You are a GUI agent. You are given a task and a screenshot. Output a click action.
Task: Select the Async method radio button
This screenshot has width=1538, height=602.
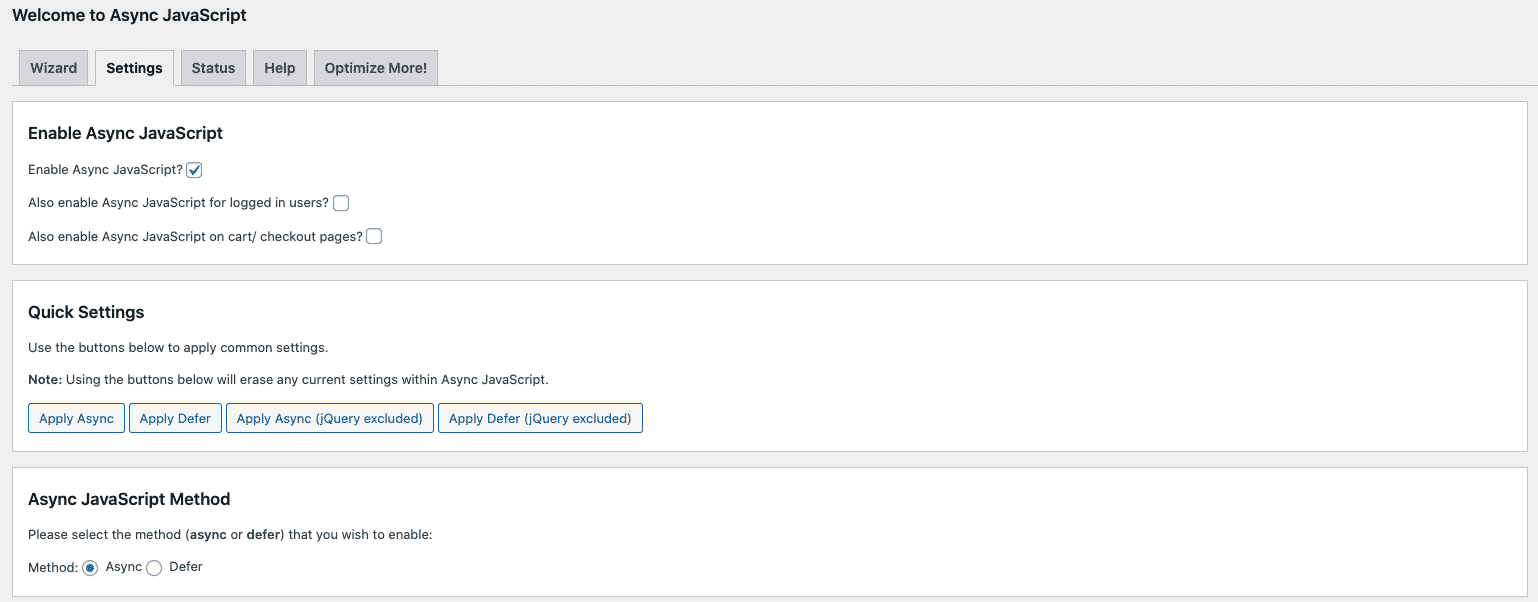[x=89, y=567]
